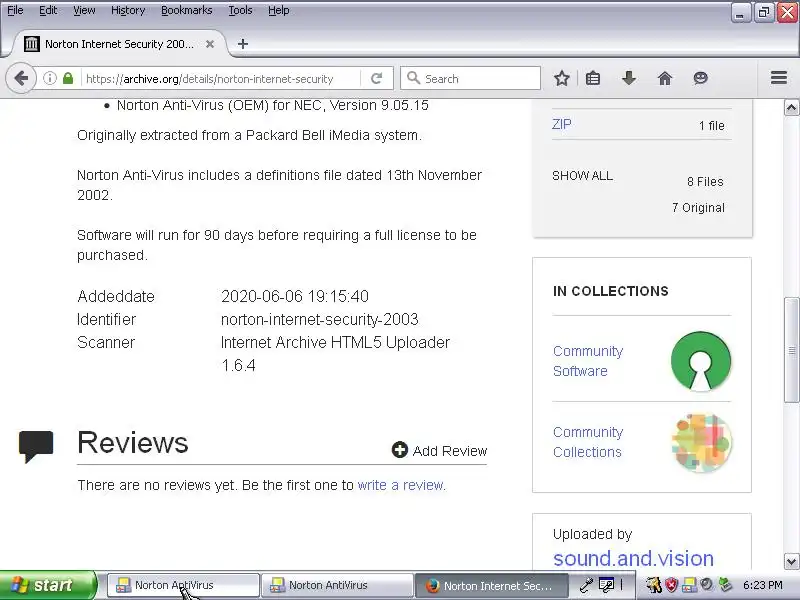The height and width of the screenshot is (600, 800).
Task: Open uploader sound.and.vision profile link
Action: [x=633, y=559]
